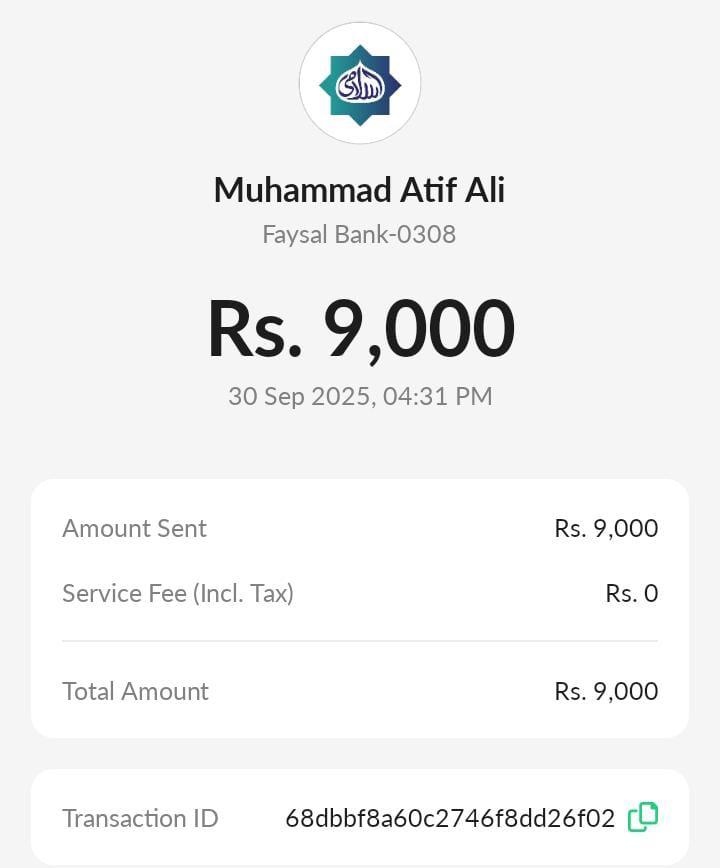Tap the large 9,000 headline figure

pyautogui.click(x=419, y=329)
